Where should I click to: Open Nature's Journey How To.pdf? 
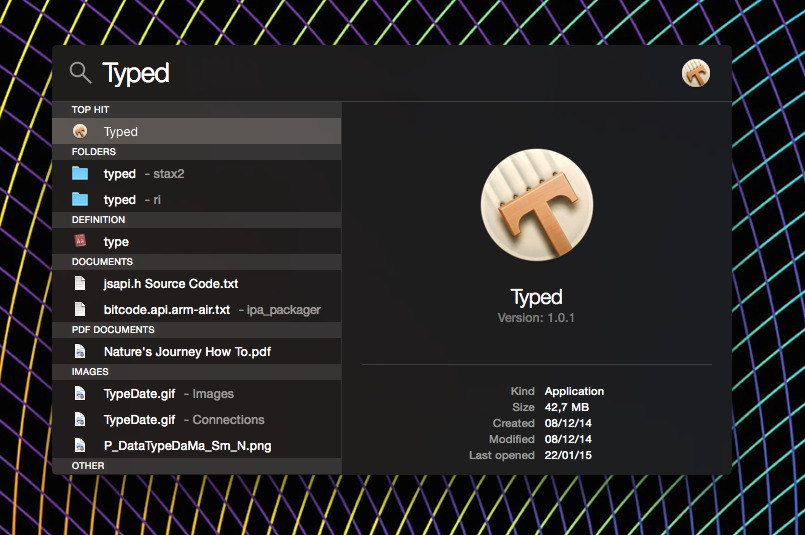coord(187,352)
